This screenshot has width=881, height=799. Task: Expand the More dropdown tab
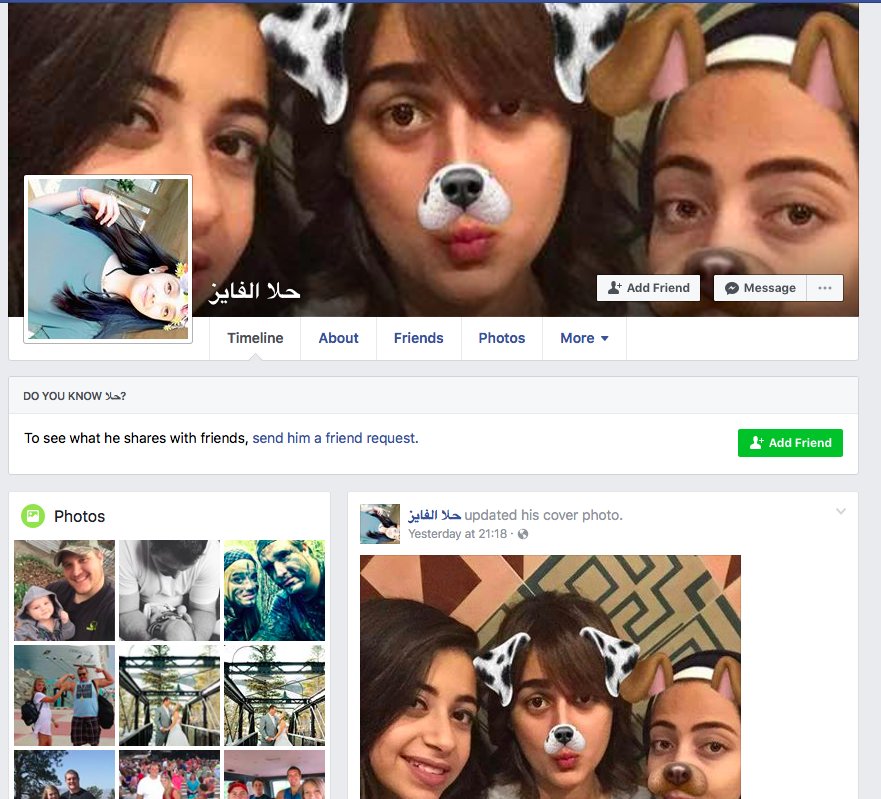pyautogui.click(x=584, y=338)
